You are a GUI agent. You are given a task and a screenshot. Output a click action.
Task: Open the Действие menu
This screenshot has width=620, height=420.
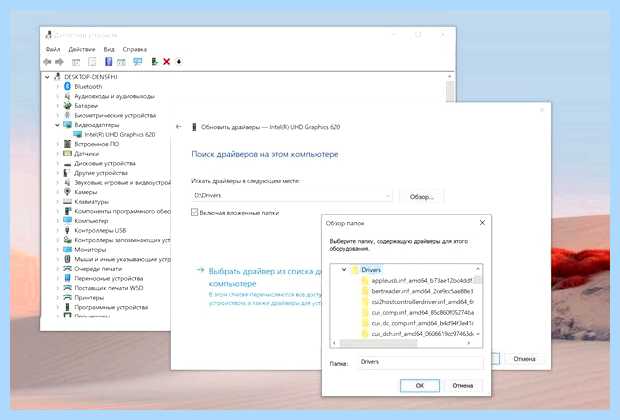[82, 49]
